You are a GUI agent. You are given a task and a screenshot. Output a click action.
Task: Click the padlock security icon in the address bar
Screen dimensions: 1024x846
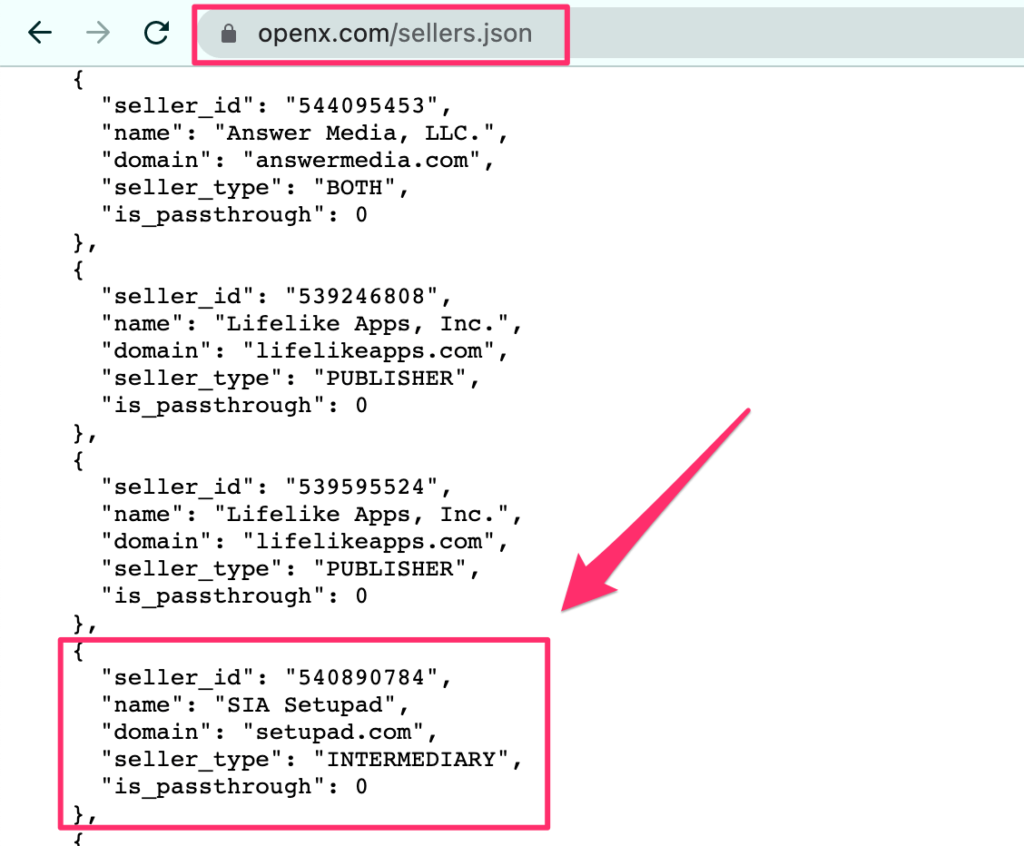[229, 33]
